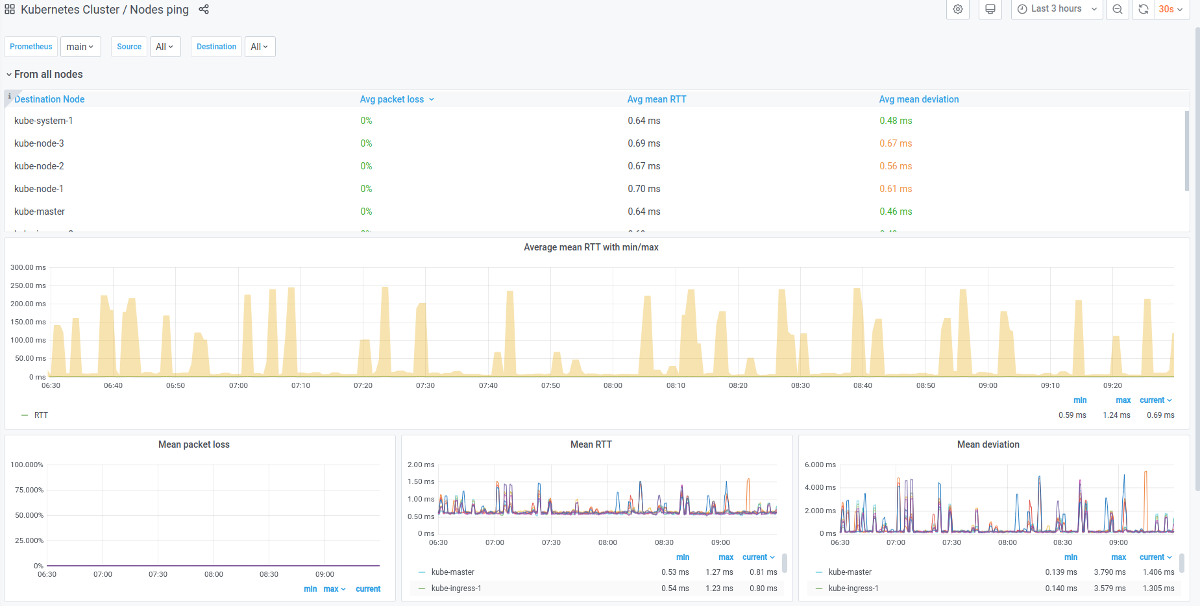This screenshot has width=1200, height=606.
Task: Zoom out the time range
Action: coord(1117,9)
